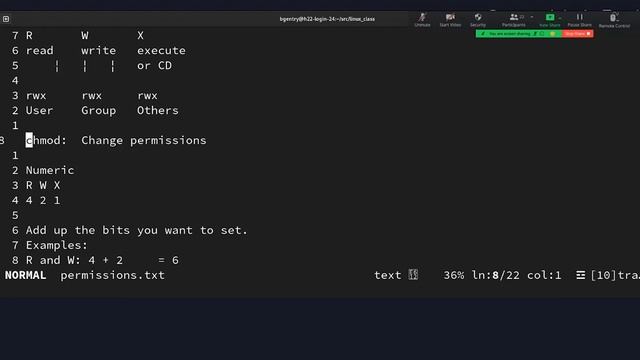640x360 pixels.
Task: Click the Pause Share icon
Action: (x=580, y=17)
